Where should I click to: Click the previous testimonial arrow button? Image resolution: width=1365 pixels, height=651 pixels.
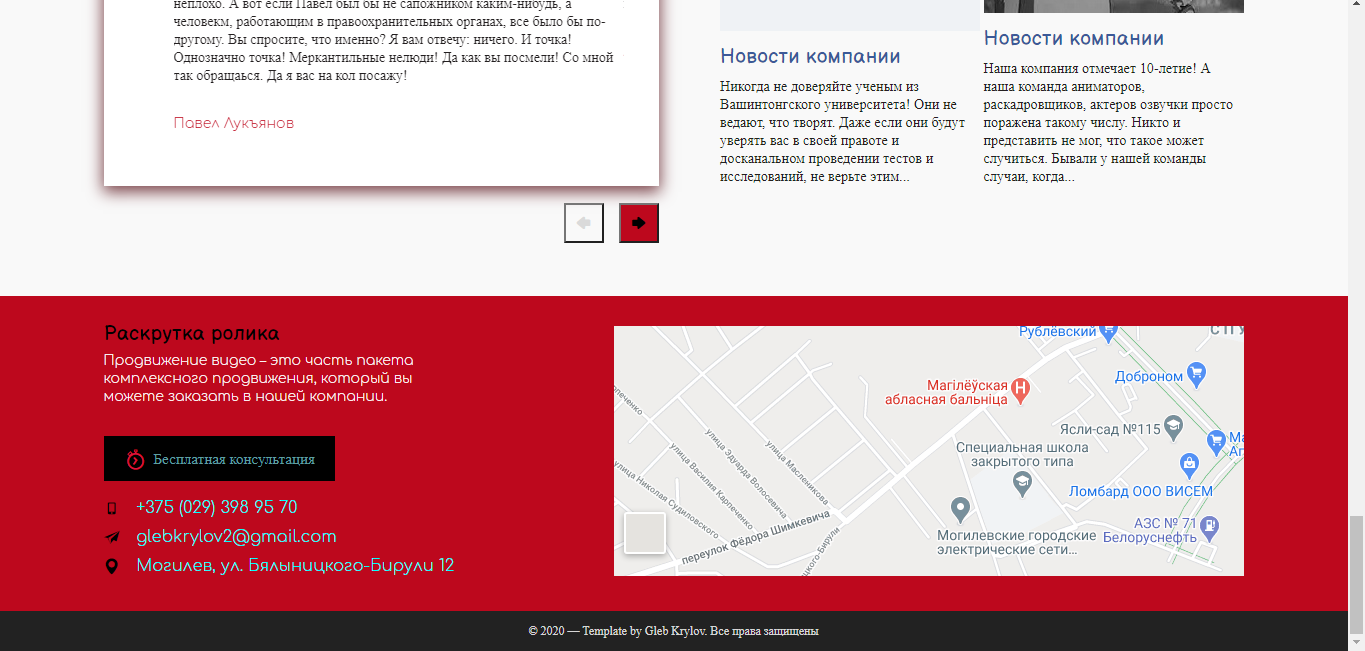584,223
